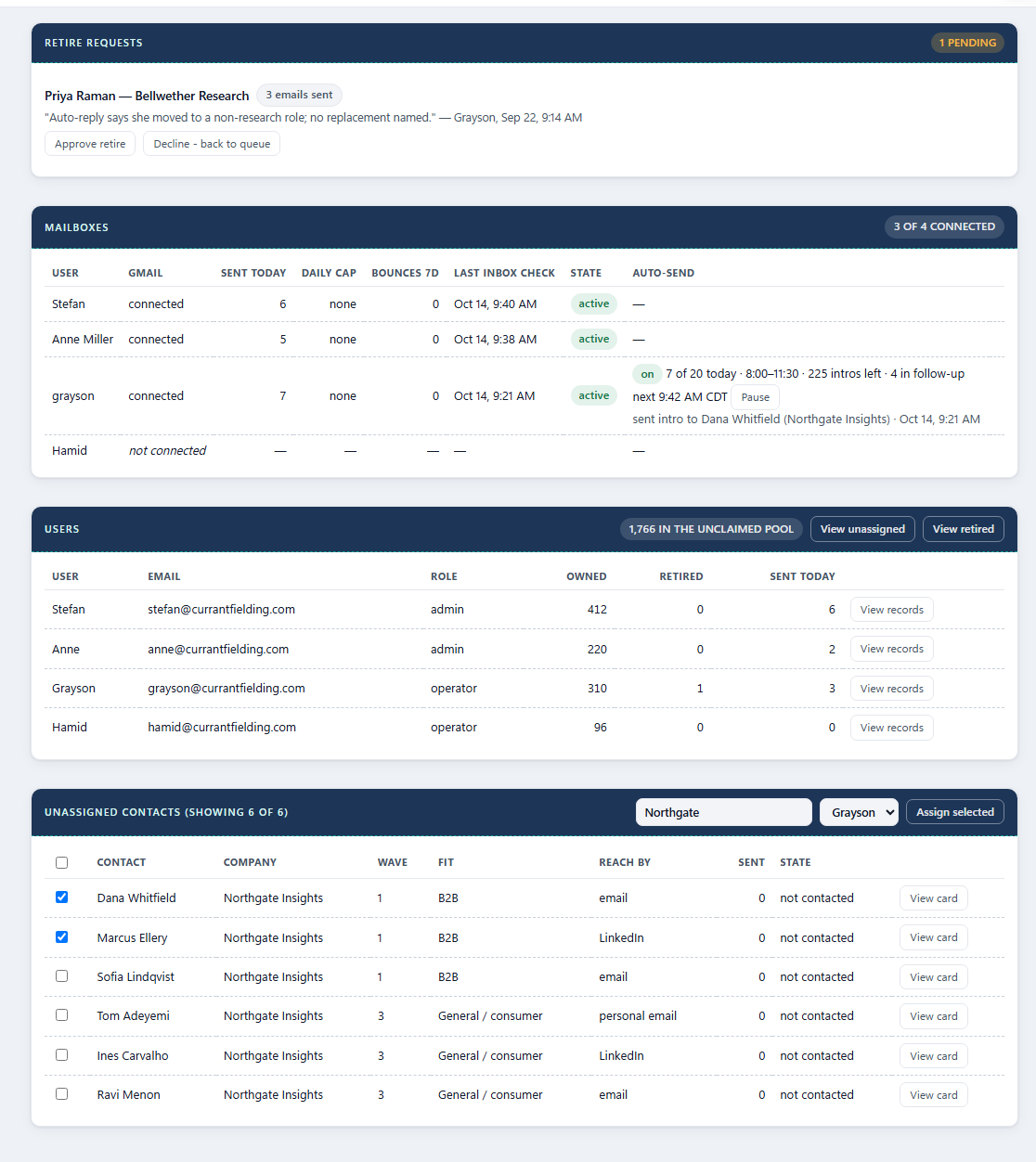View card for Dana Whitfield
1036x1162 pixels.
pyautogui.click(x=933, y=898)
